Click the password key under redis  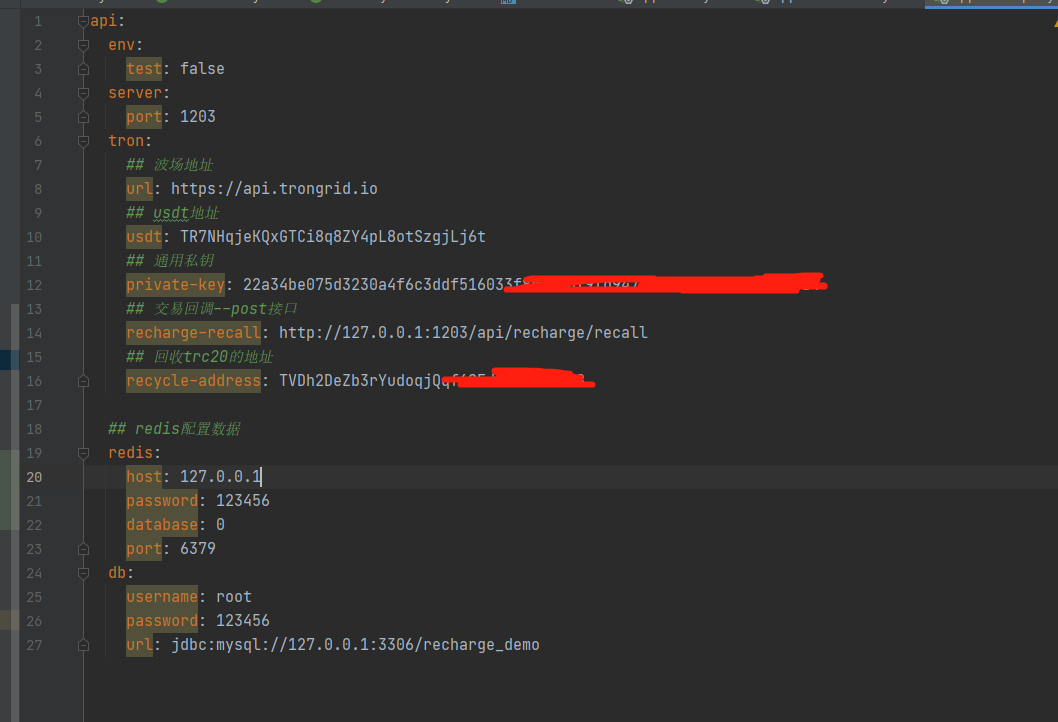pos(162,501)
